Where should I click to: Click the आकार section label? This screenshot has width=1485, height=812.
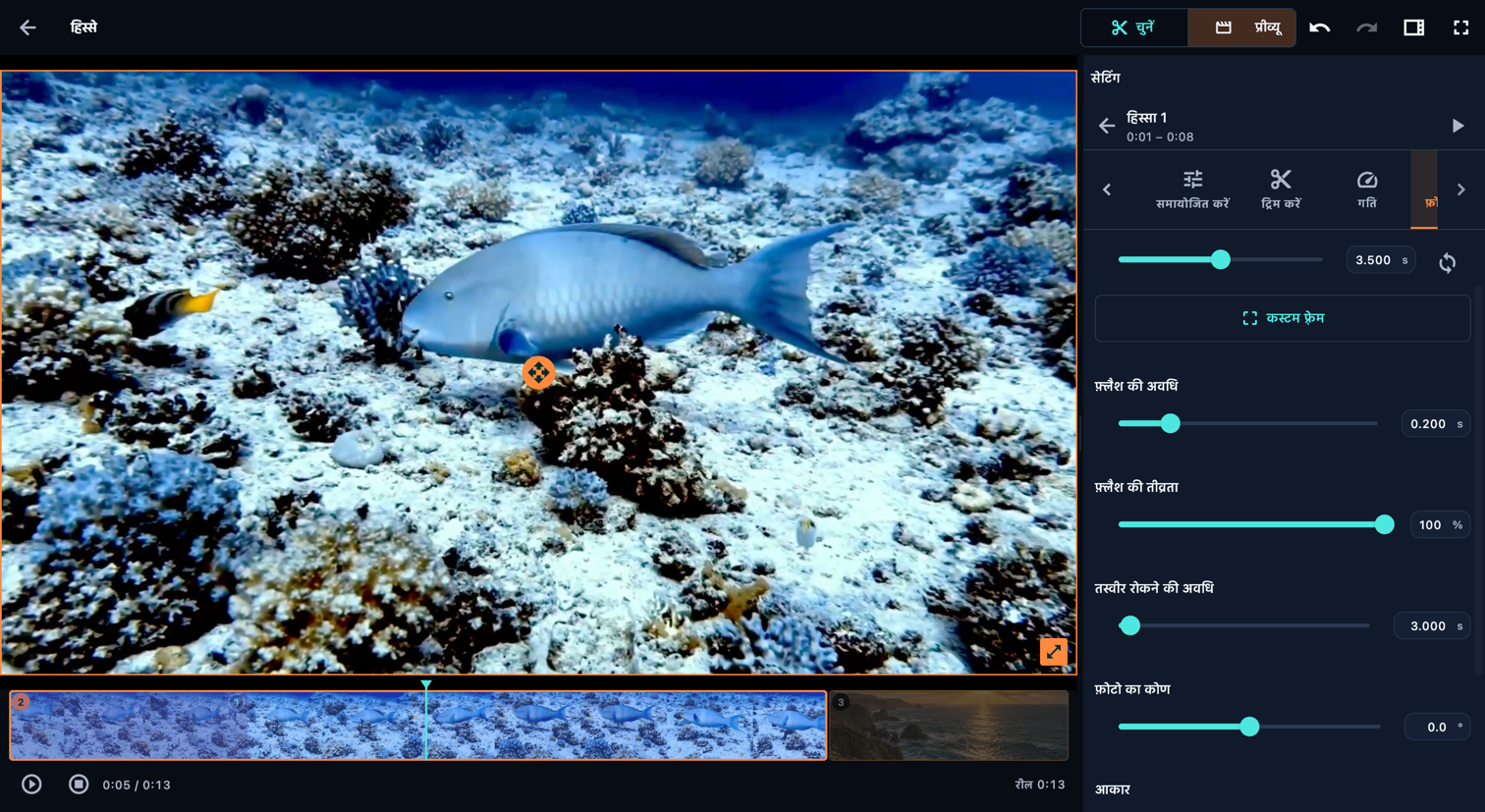(1113, 789)
